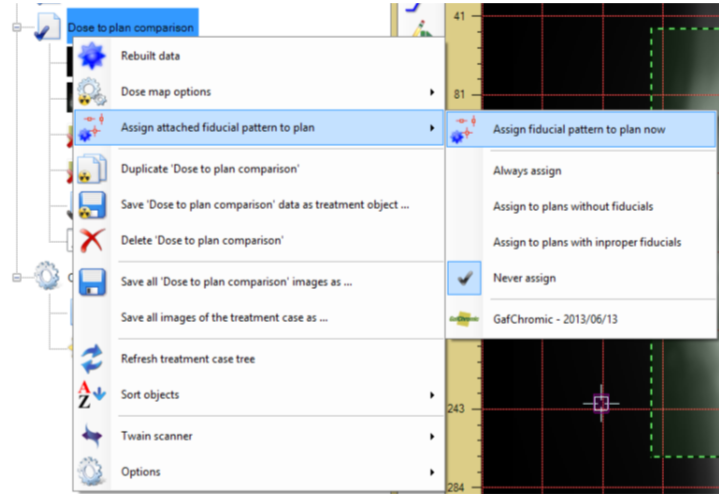This screenshot has height=499, width=725.
Task: Click the Dose map options gear icon
Action: pyautogui.click(x=92, y=92)
